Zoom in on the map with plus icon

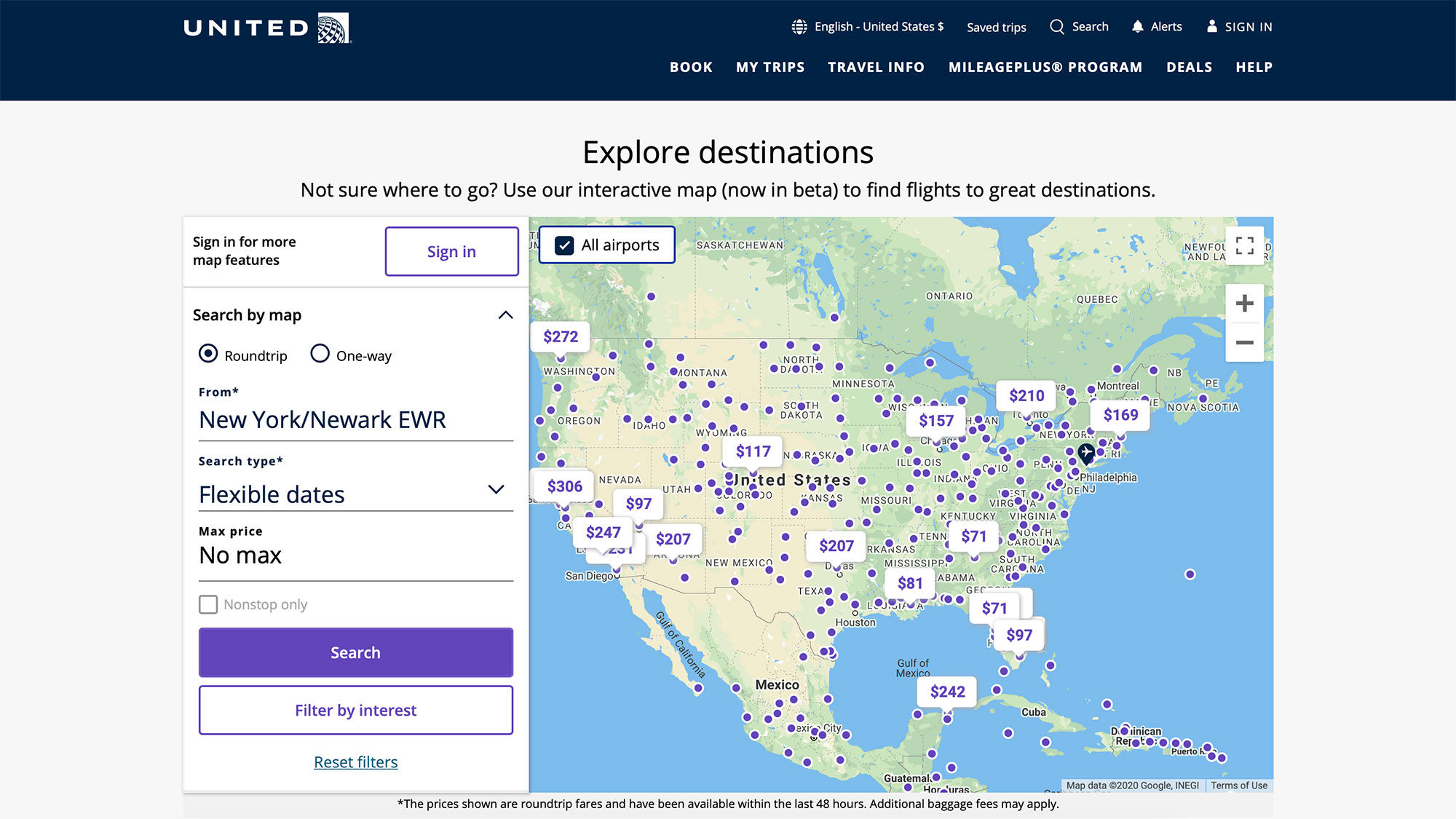(x=1245, y=304)
